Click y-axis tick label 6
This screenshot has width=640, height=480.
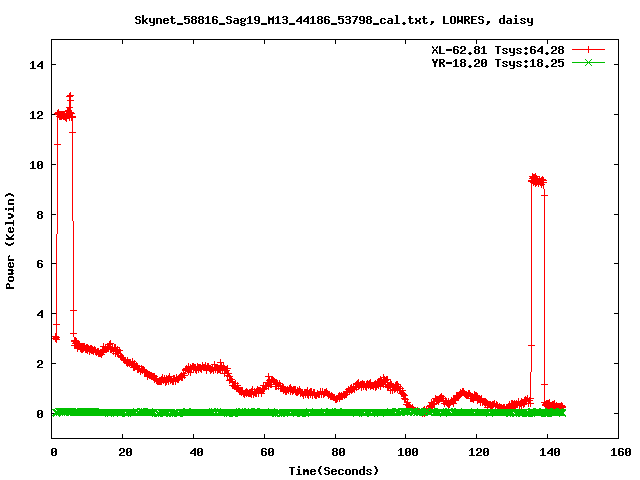tap(40, 264)
